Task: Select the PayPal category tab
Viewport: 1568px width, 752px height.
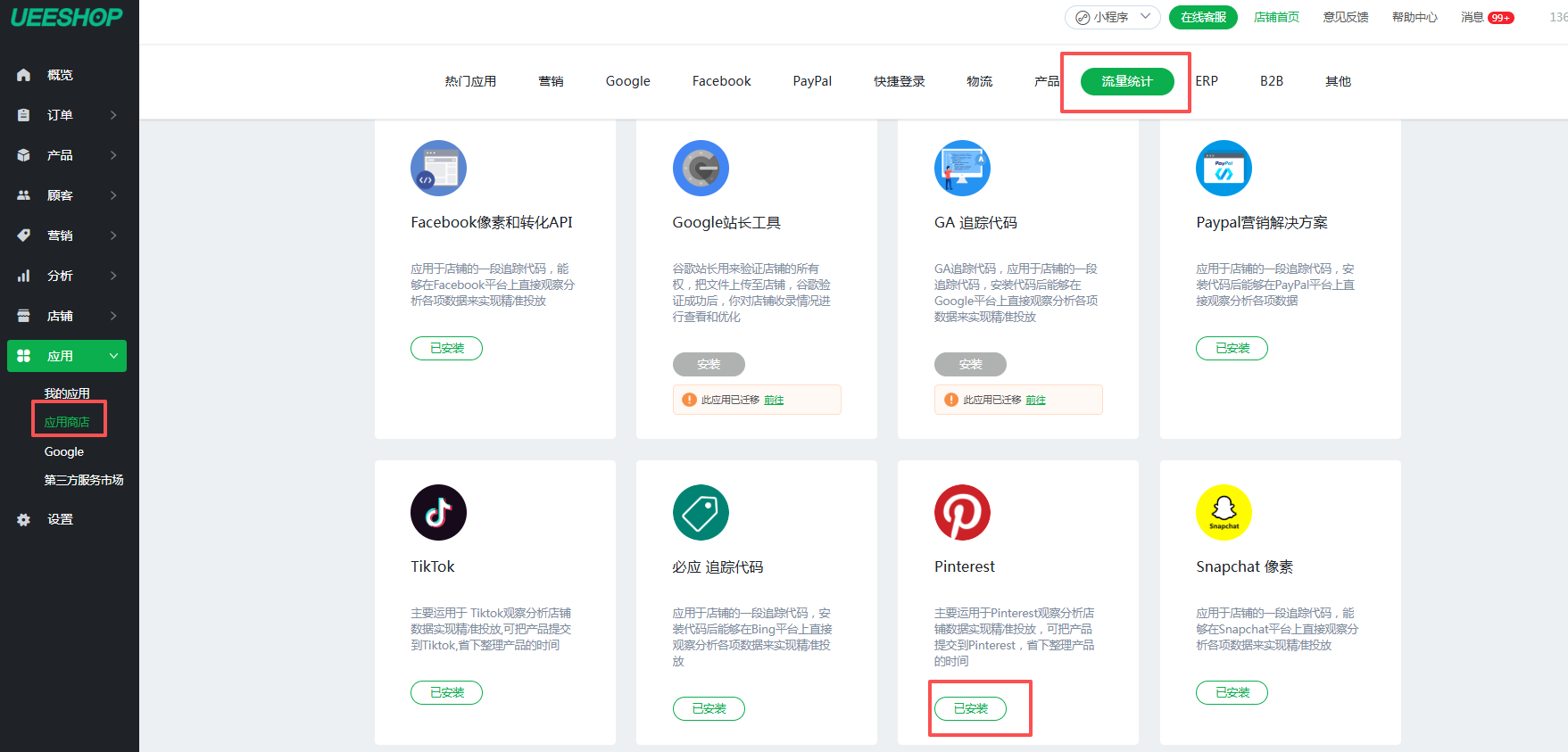Action: click(811, 81)
